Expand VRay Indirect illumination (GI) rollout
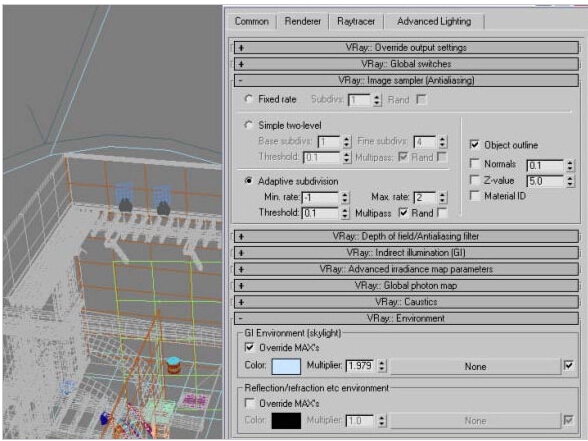 pos(406,253)
